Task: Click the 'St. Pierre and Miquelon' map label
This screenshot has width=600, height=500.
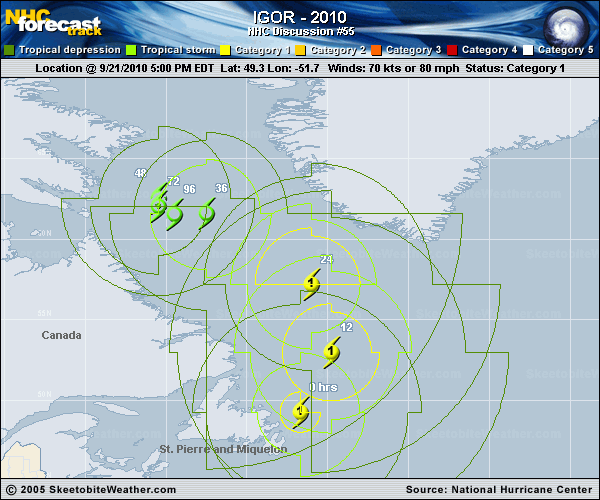Action: 223,449
